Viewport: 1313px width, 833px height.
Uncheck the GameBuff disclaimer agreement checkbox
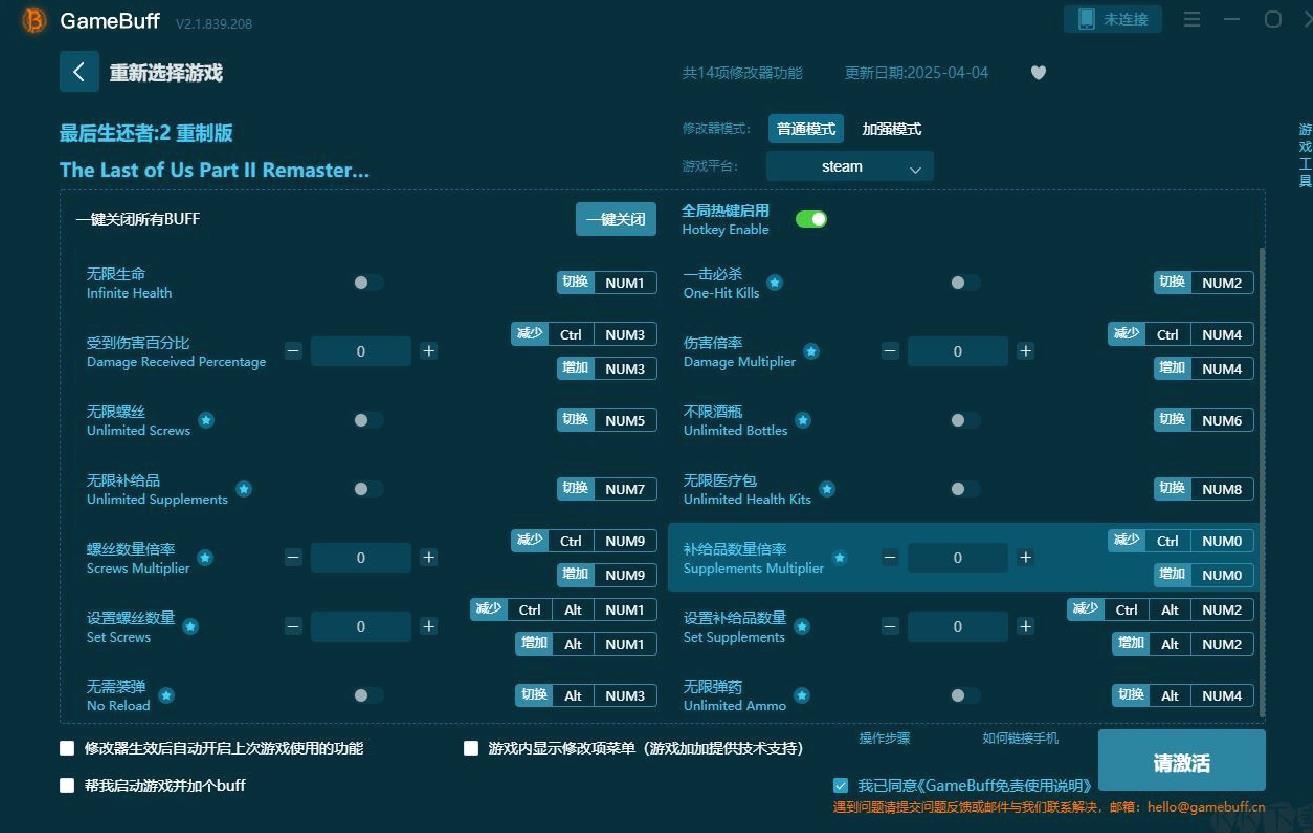click(x=840, y=785)
